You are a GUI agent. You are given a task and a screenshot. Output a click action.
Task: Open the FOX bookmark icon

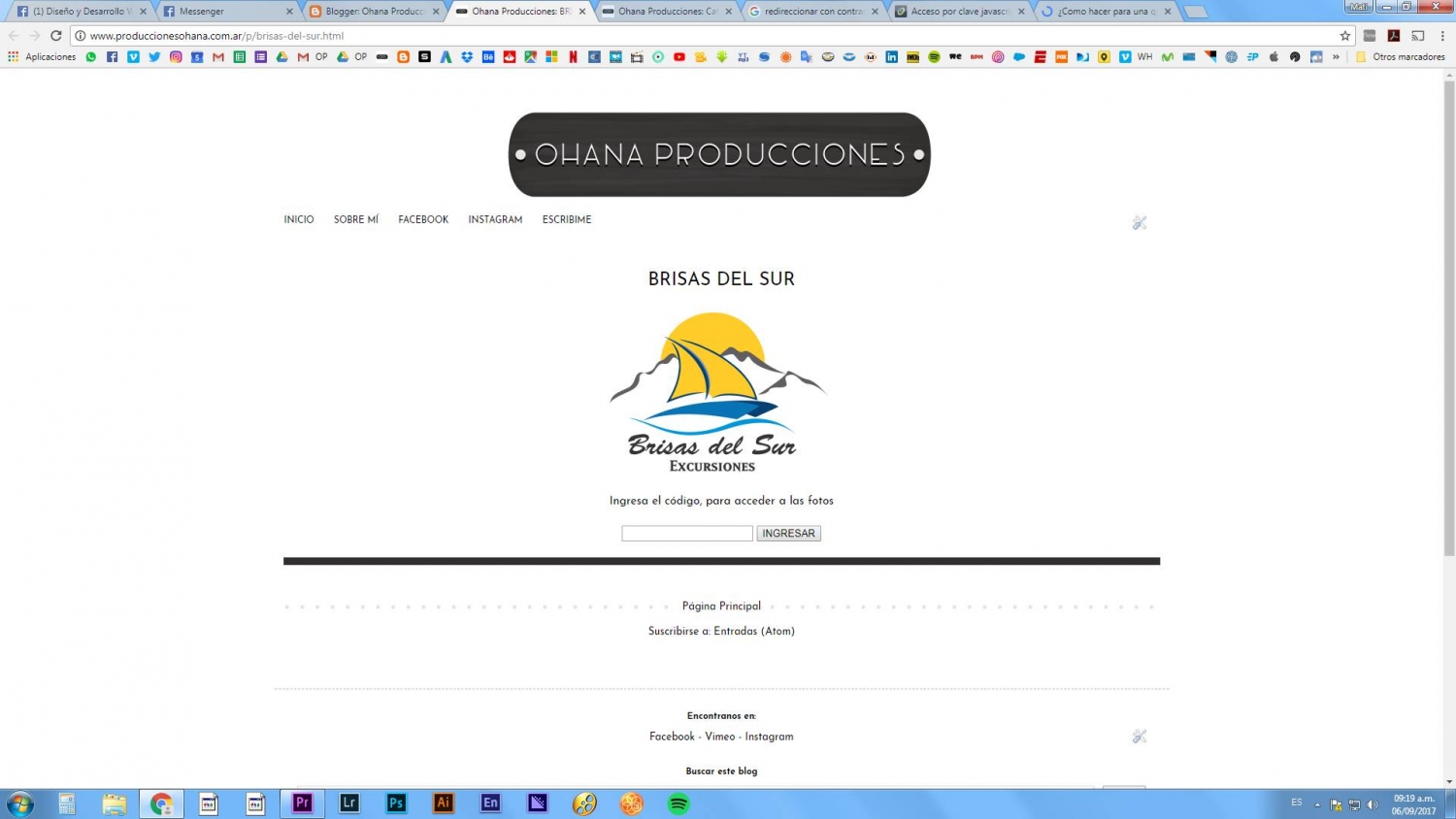tap(1061, 57)
